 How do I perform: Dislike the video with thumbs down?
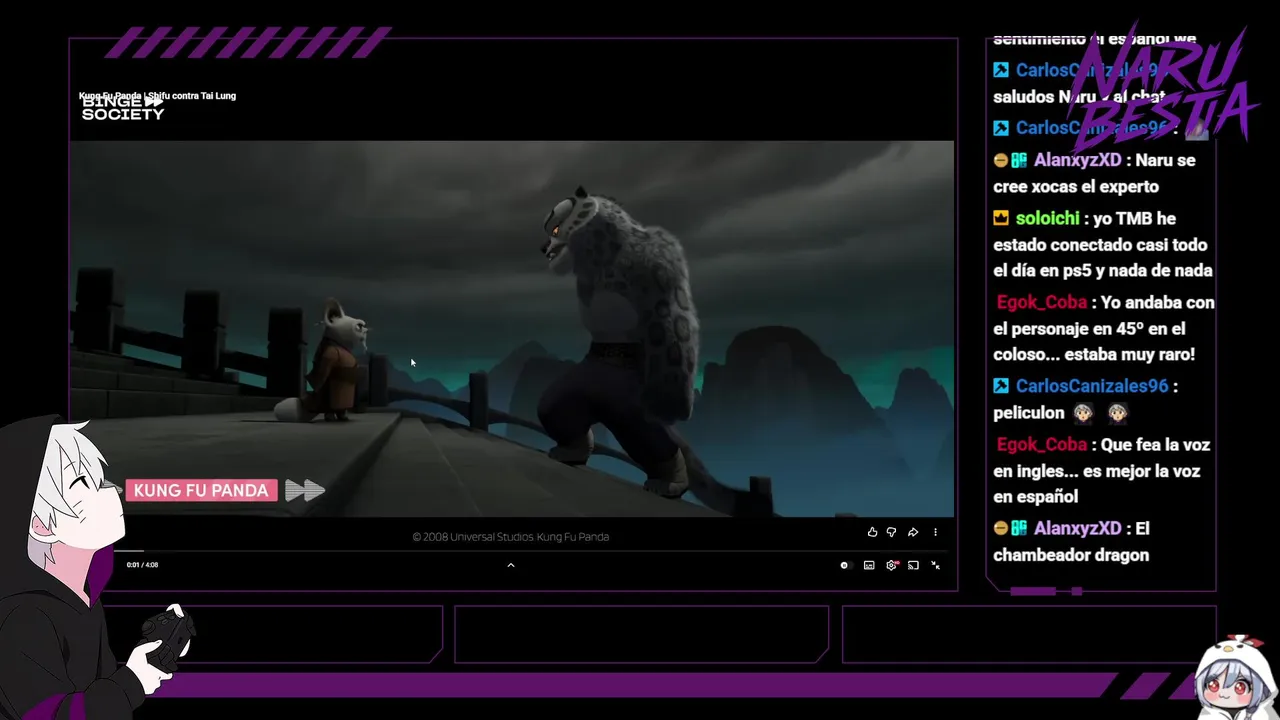[x=891, y=532]
